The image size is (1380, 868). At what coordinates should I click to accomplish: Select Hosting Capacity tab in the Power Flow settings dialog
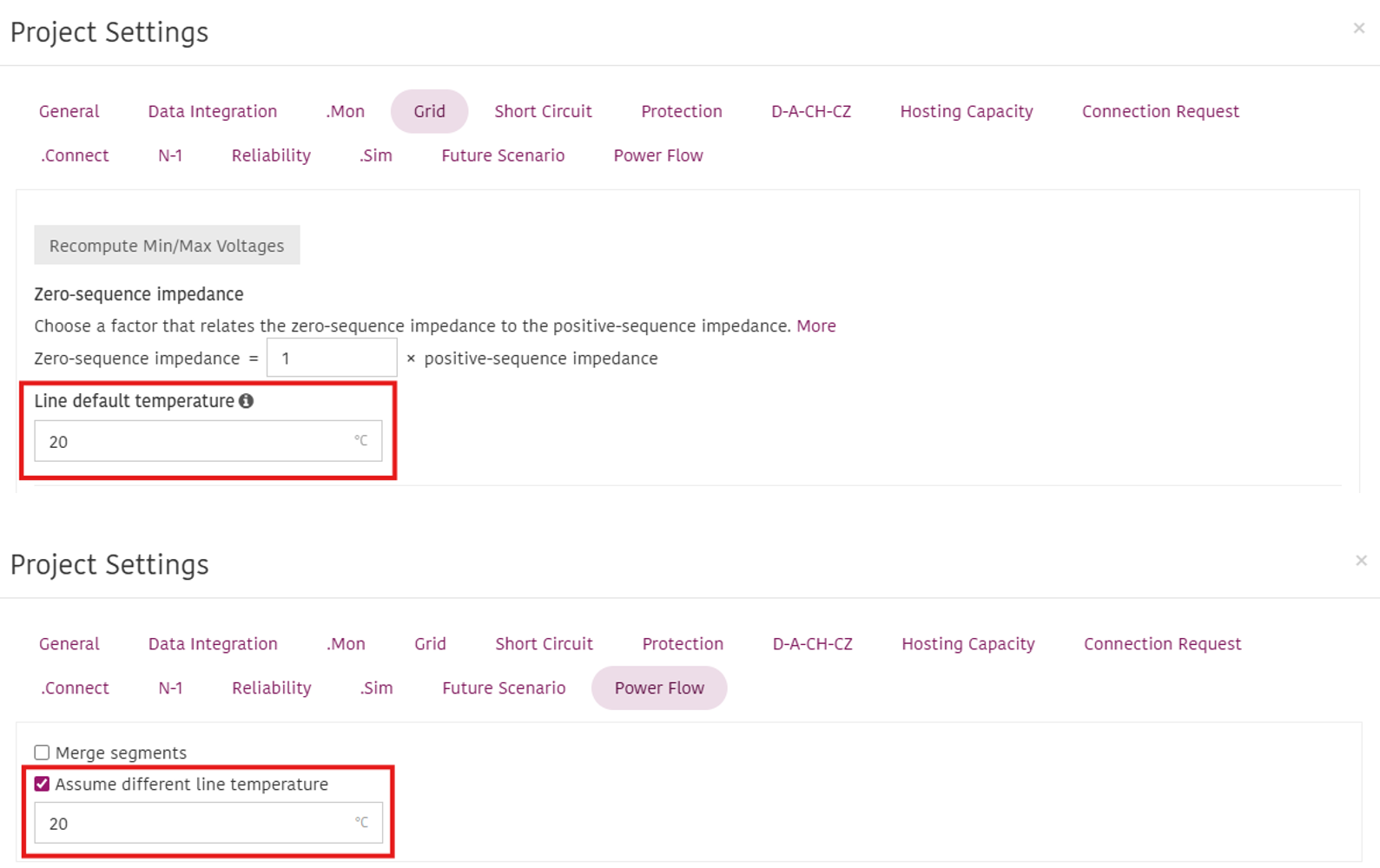point(968,644)
